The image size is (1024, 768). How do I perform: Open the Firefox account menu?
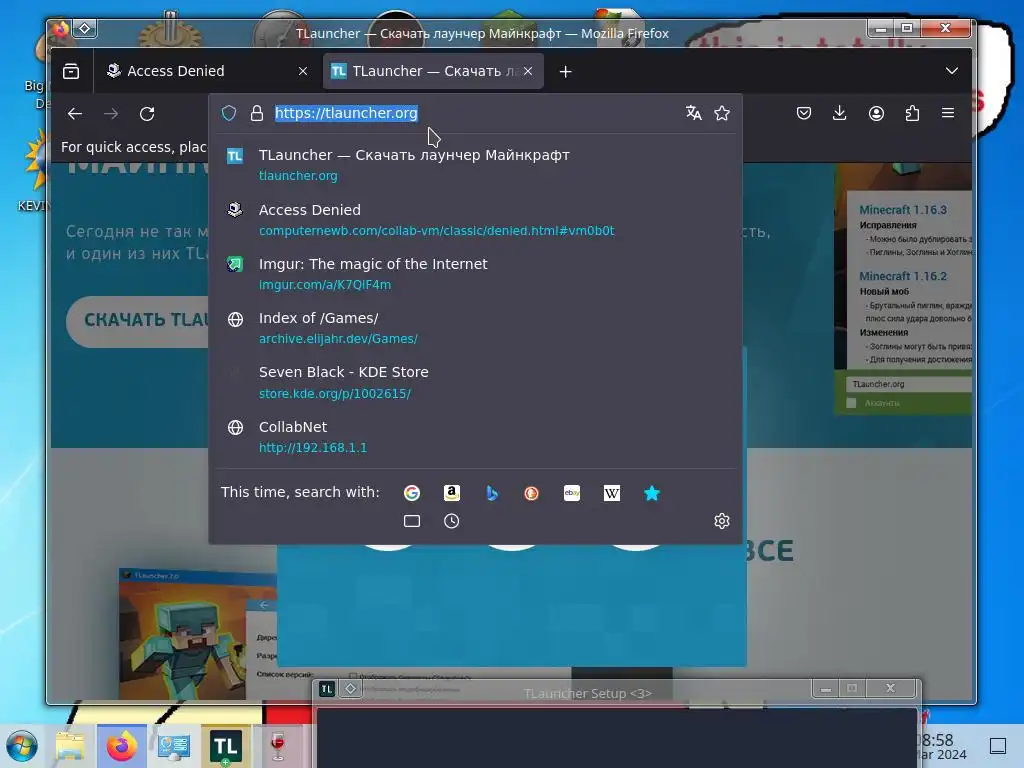pos(876,113)
